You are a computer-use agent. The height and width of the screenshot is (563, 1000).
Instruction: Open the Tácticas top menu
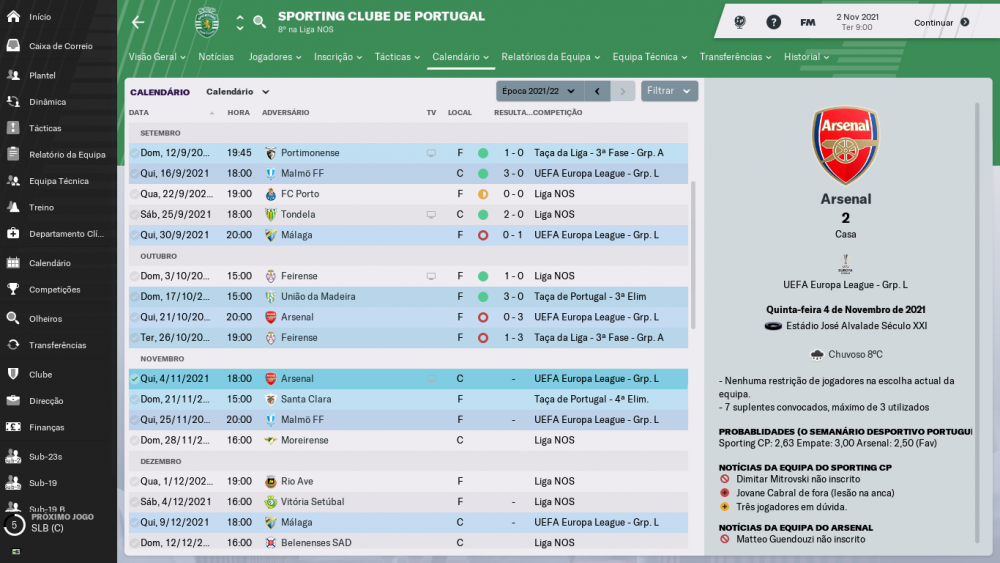pyautogui.click(x=397, y=57)
